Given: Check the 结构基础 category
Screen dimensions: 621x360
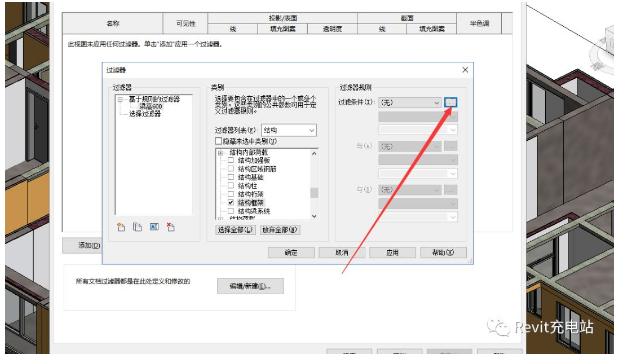Looking at the screenshot, I should (x=231, y=177).
